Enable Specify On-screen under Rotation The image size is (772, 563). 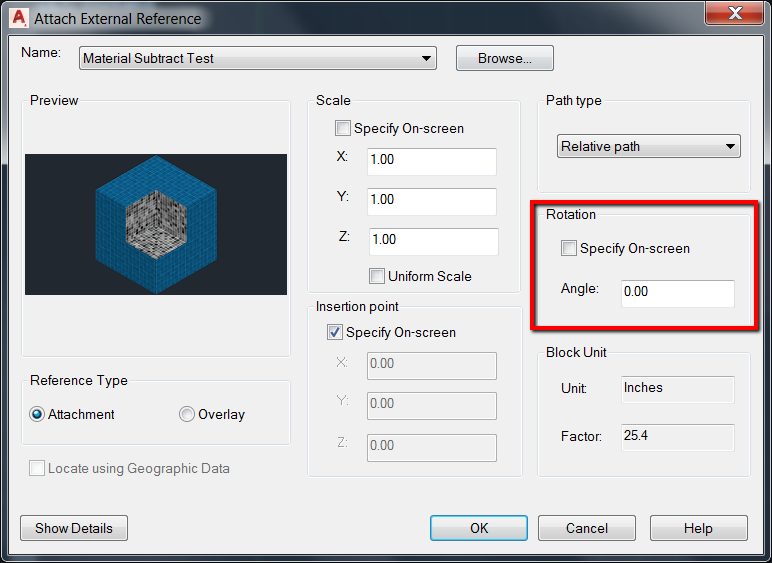(x=569, y=248)
